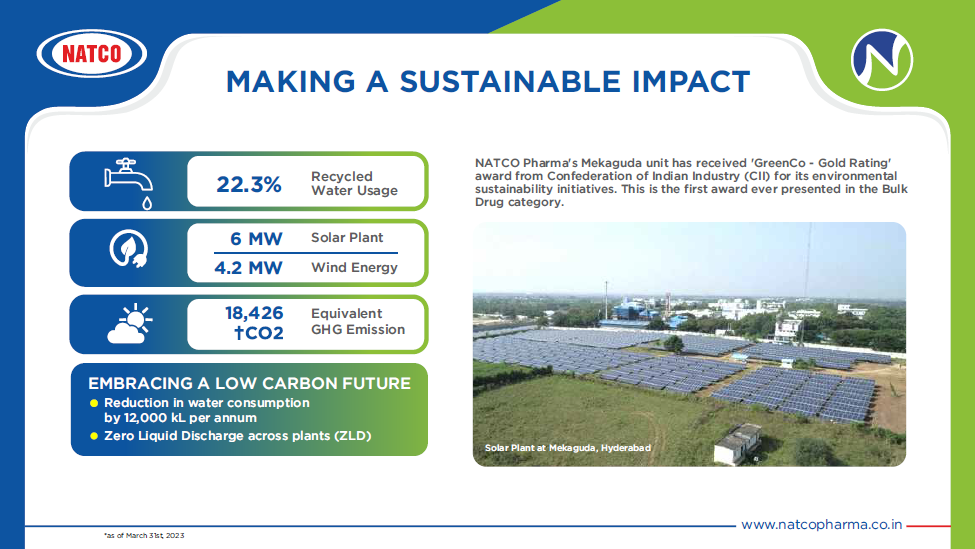Select the Recycled Water Usage label
This screenshot has height=549, width=975.
(x=354, y=183)
